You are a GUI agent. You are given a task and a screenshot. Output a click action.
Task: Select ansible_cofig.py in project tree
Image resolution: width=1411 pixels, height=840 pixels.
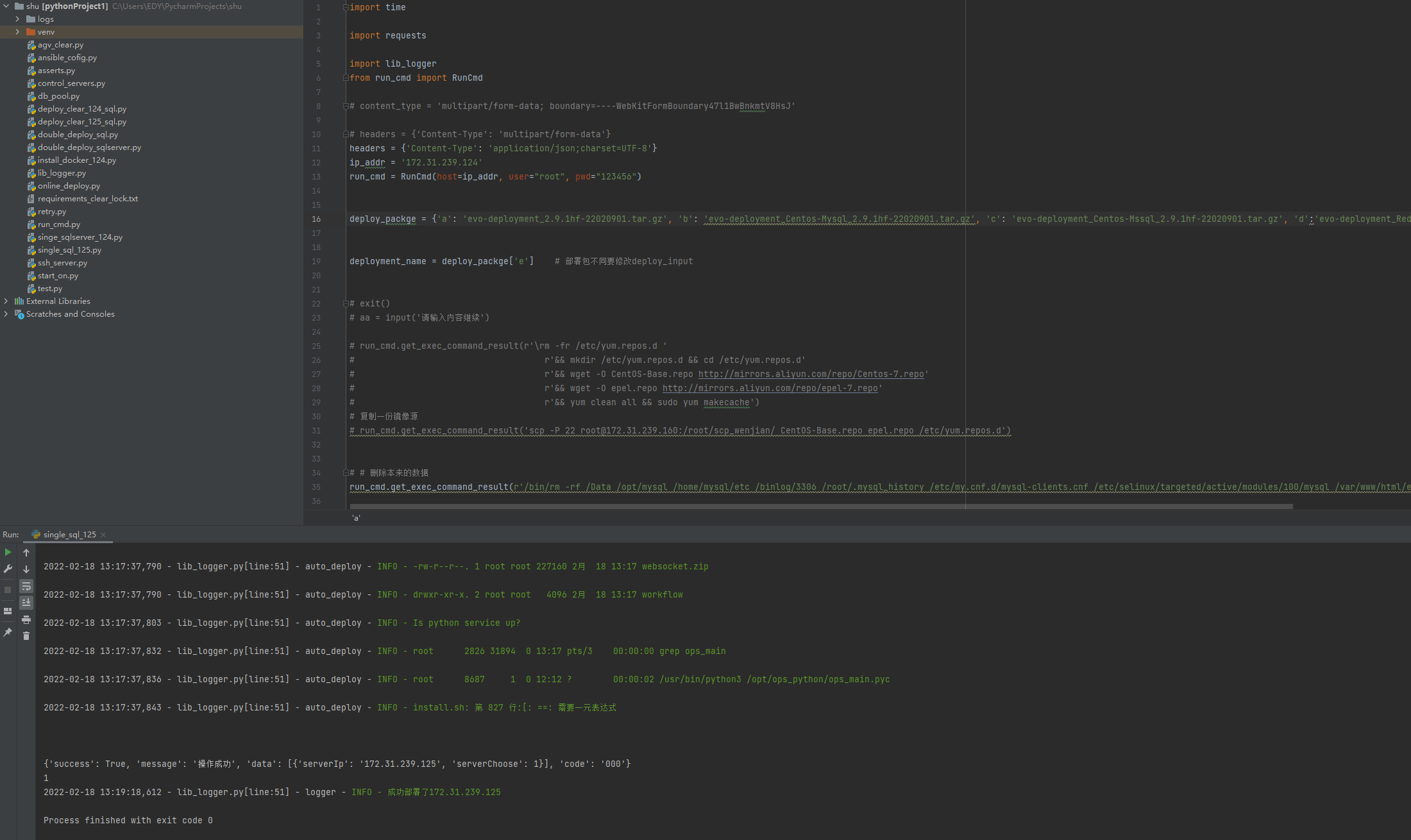pyautogui.click(x=67, y=58)
